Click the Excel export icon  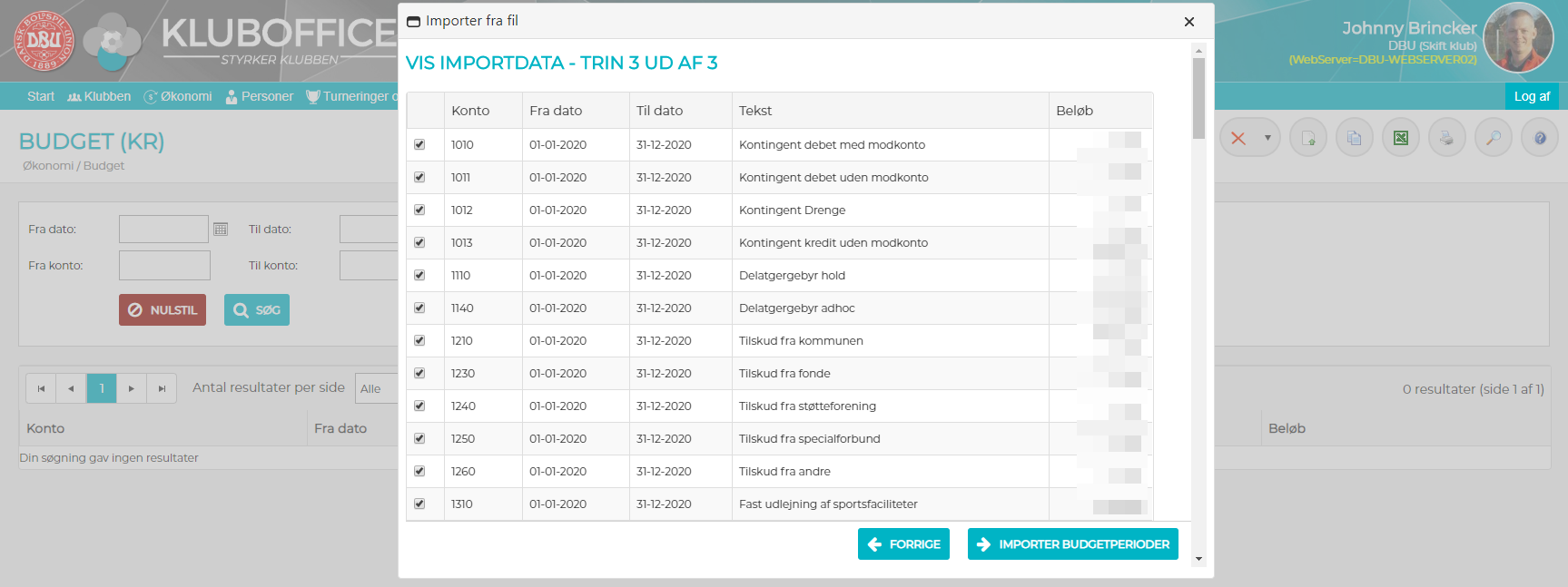click(x=1401, y=138)
